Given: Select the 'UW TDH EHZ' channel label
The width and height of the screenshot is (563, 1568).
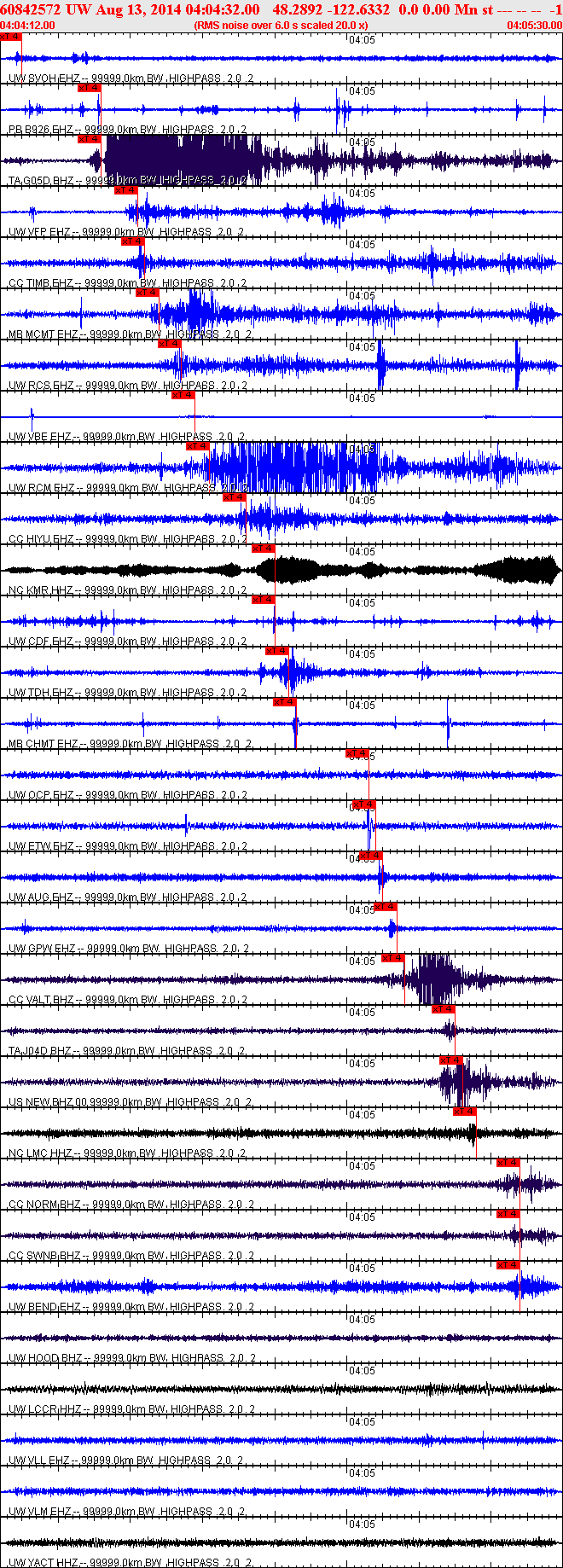Looking at the screenshot, I should [40, 693].
